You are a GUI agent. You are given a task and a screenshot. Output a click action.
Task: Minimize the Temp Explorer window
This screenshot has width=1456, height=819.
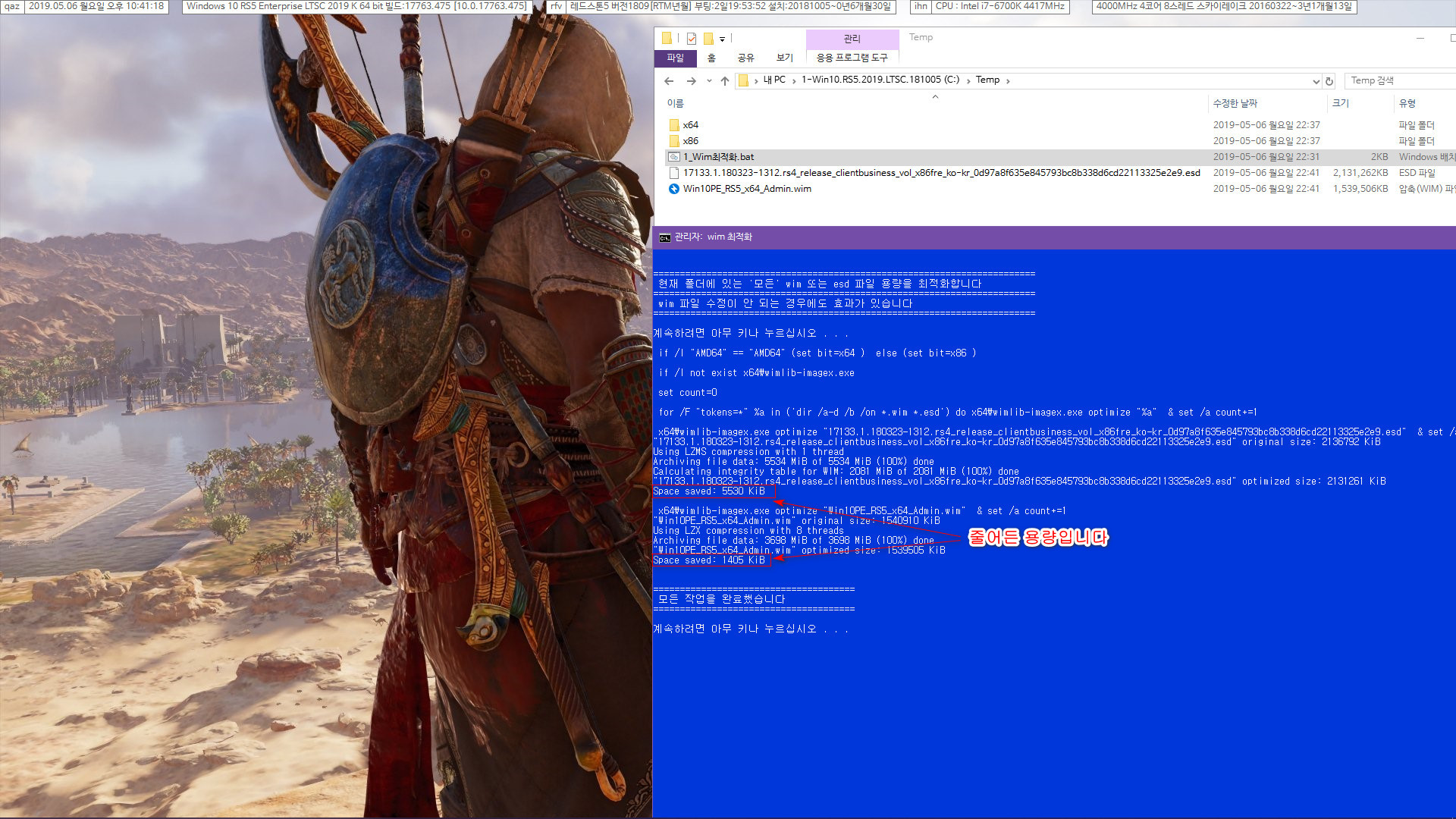coord(1420,38)
